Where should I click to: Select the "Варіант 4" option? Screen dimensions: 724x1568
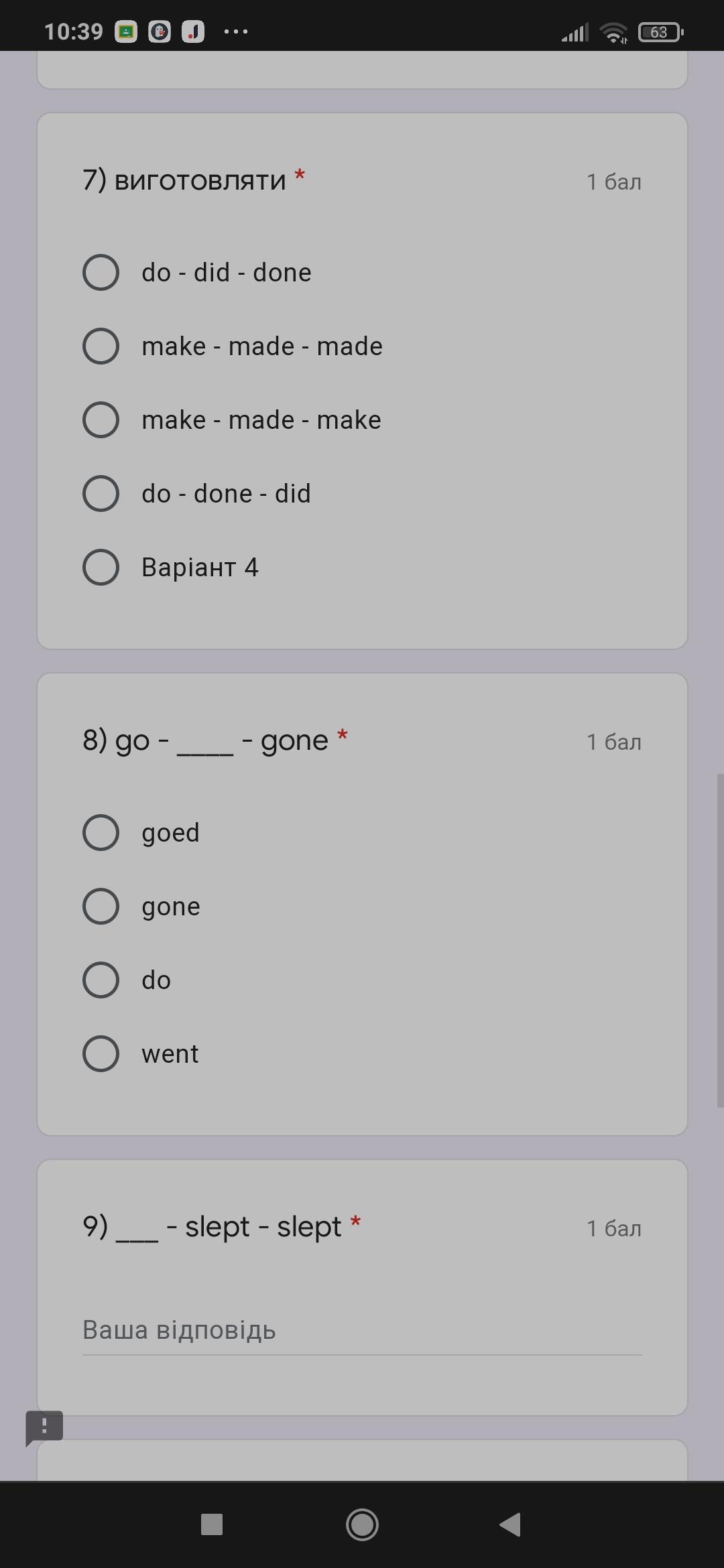[x=101, y=568]
